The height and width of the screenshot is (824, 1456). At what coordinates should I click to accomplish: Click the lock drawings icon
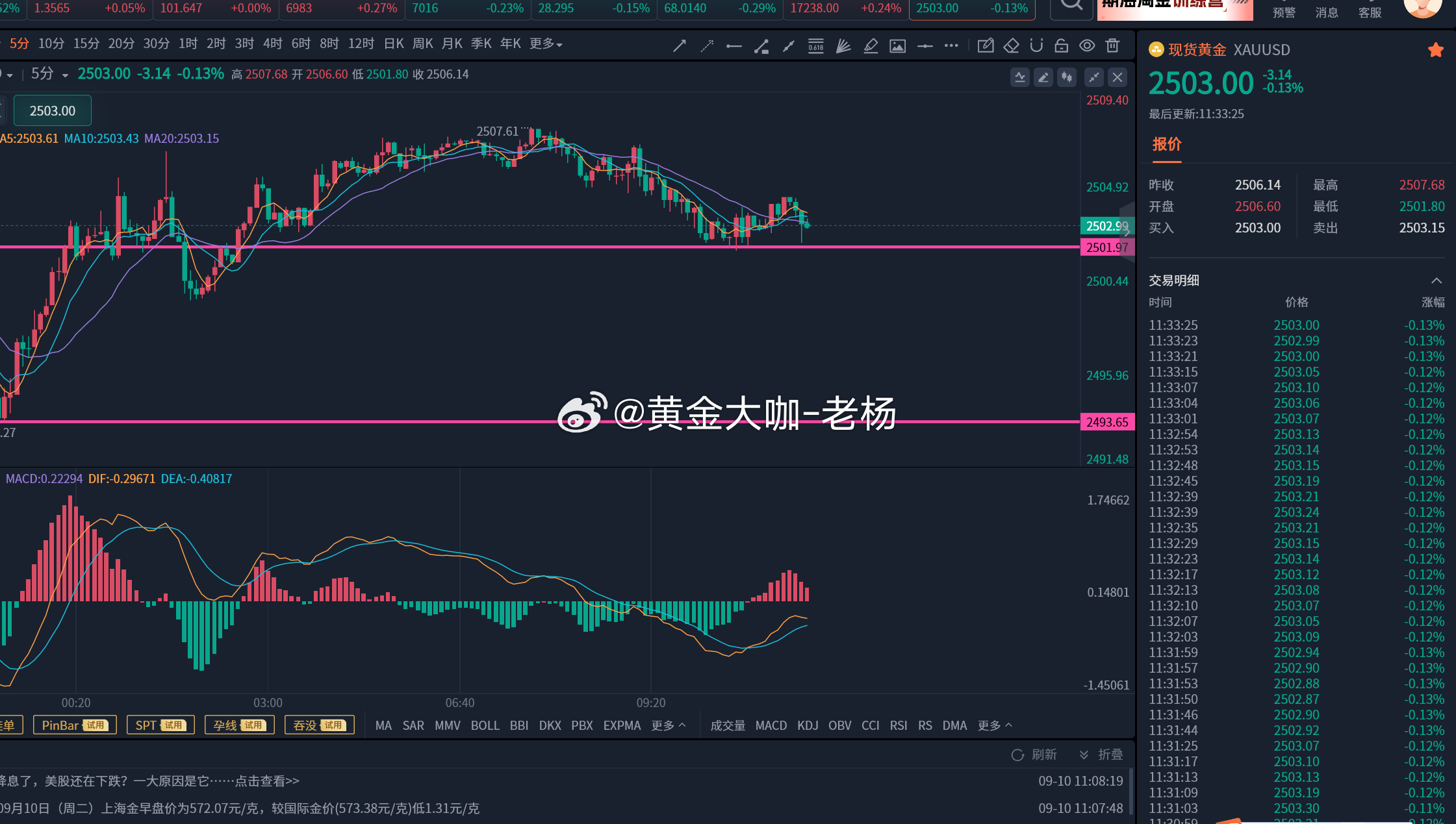tap(1062, 45)
